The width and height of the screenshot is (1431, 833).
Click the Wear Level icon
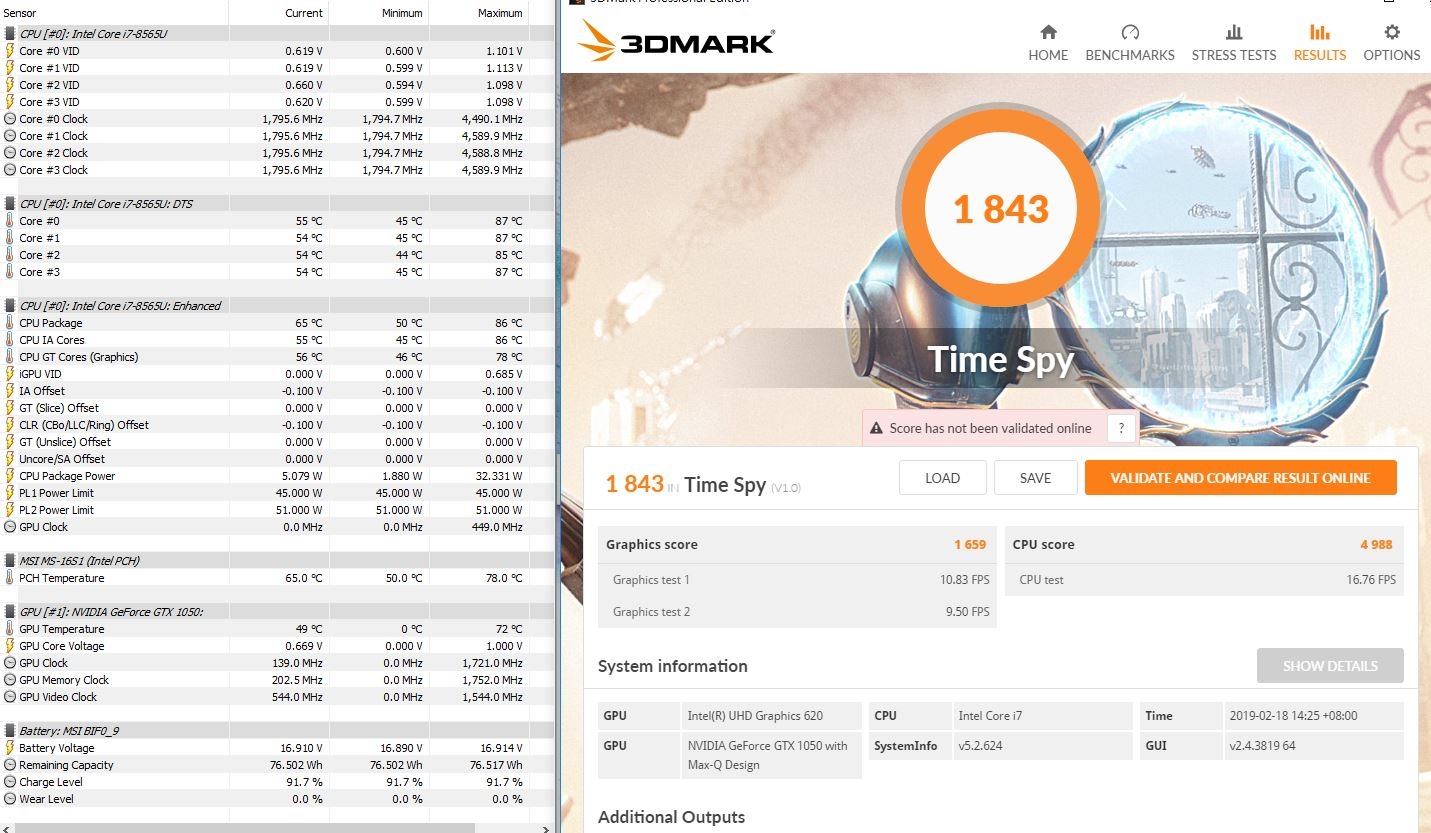10,798
